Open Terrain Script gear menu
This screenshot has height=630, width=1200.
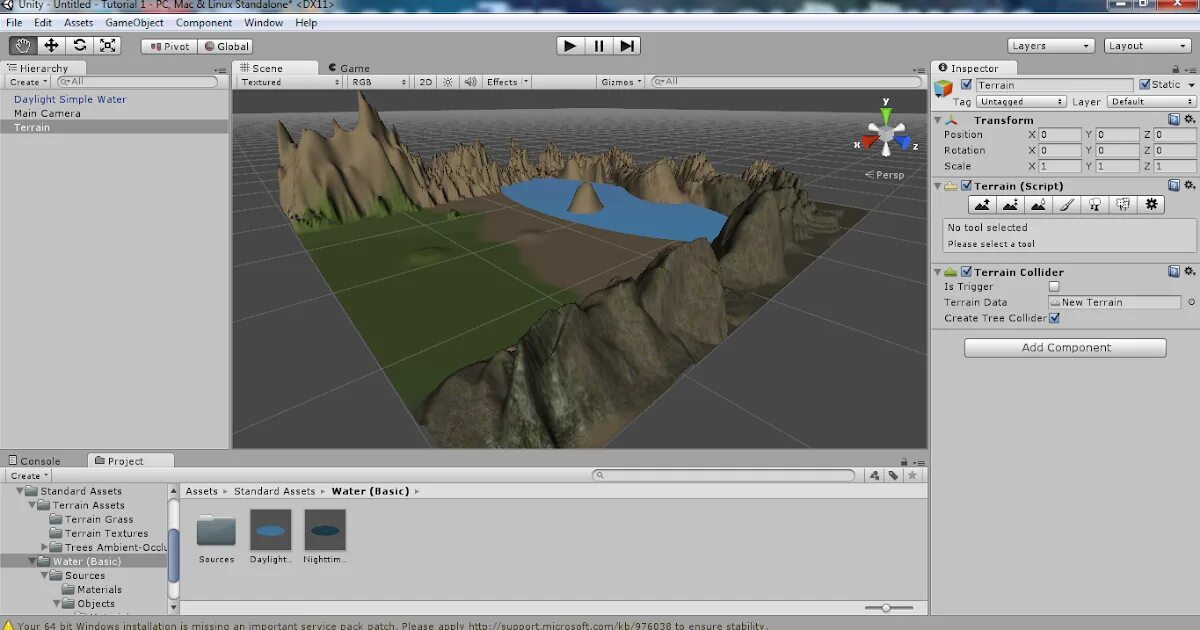(x=1190, y=186)
